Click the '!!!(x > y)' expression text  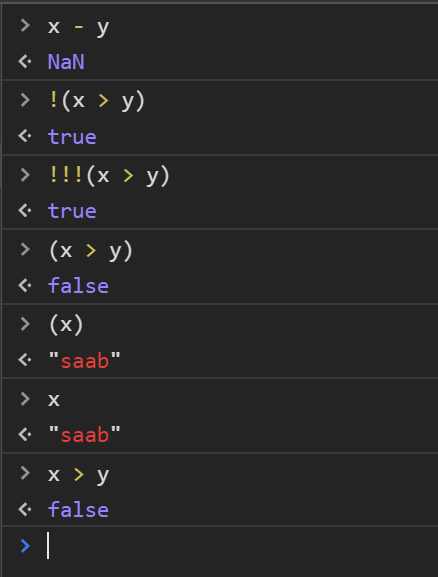click(x=109, y=176)
